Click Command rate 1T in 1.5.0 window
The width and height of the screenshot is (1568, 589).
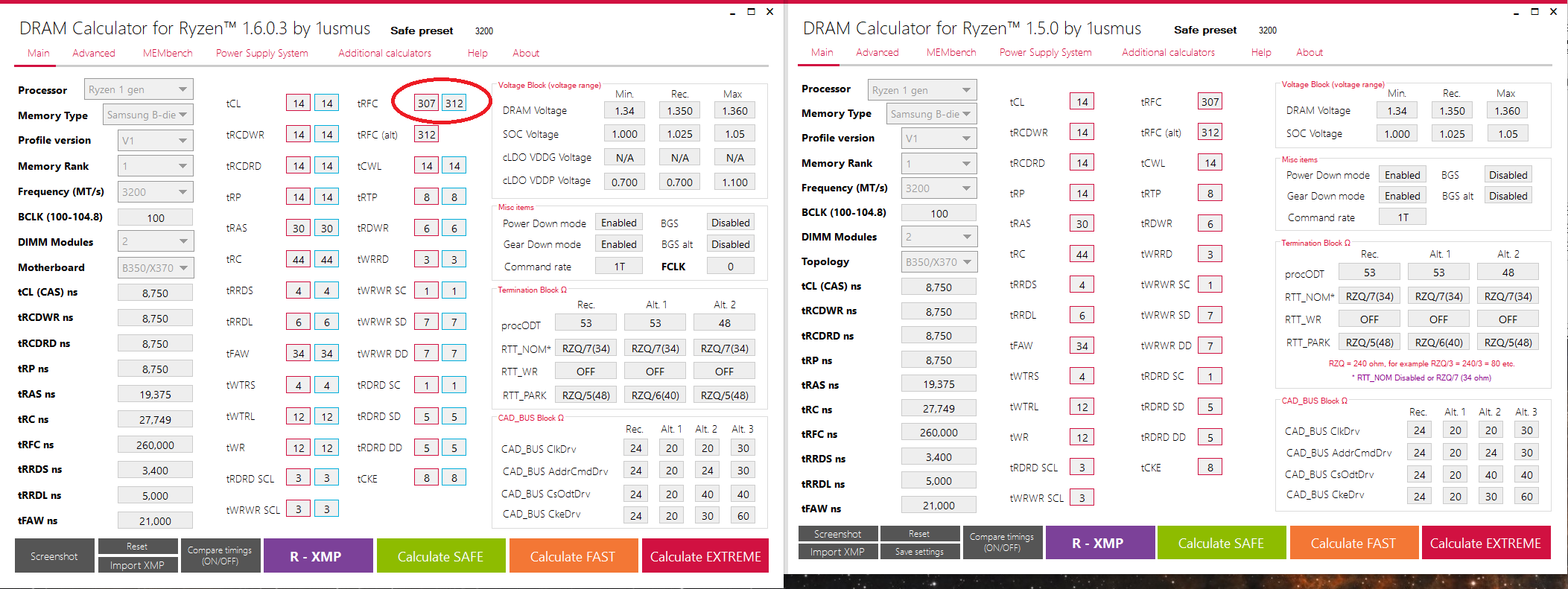1403,217
